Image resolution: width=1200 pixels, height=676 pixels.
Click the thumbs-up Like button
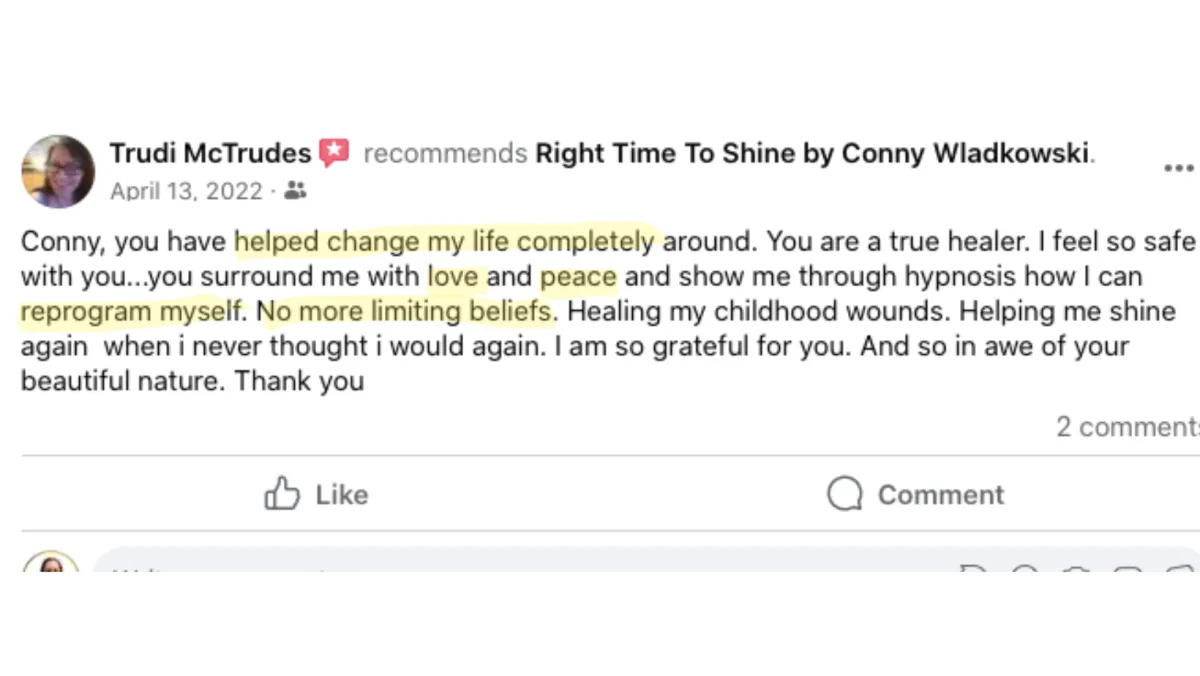click(316, 495)
